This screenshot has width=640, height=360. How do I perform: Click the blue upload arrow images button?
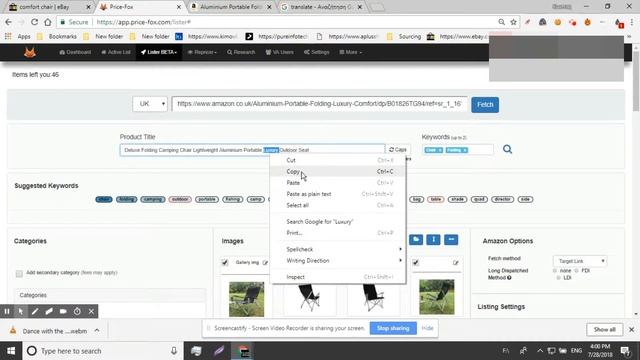tap(433, 240)
